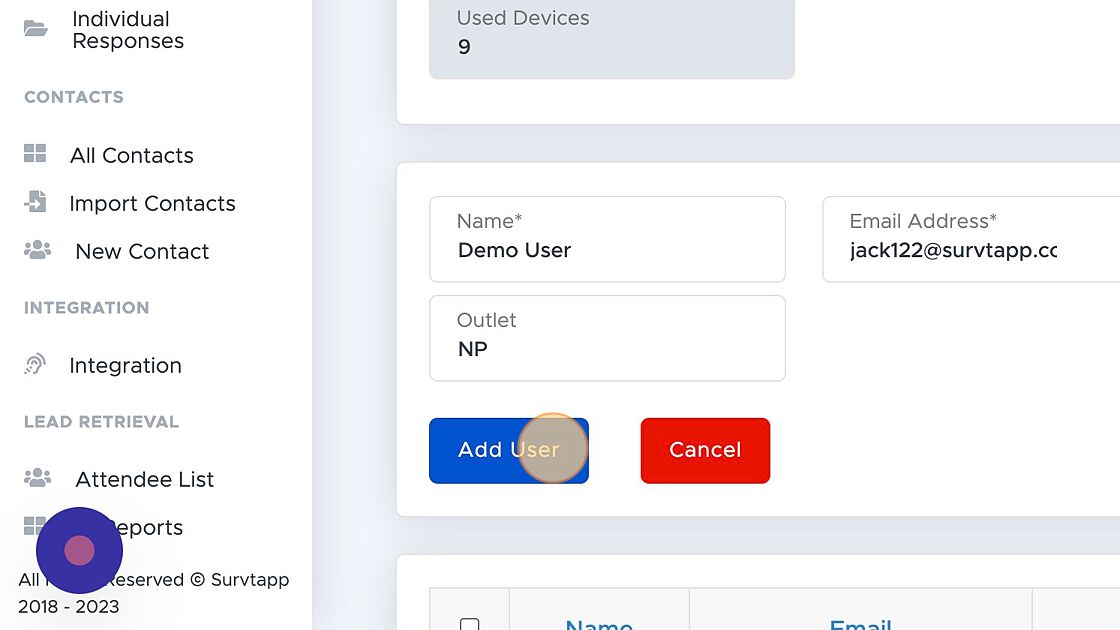
Task: Click the purple floating record button
Action: [x=79, y=551]
